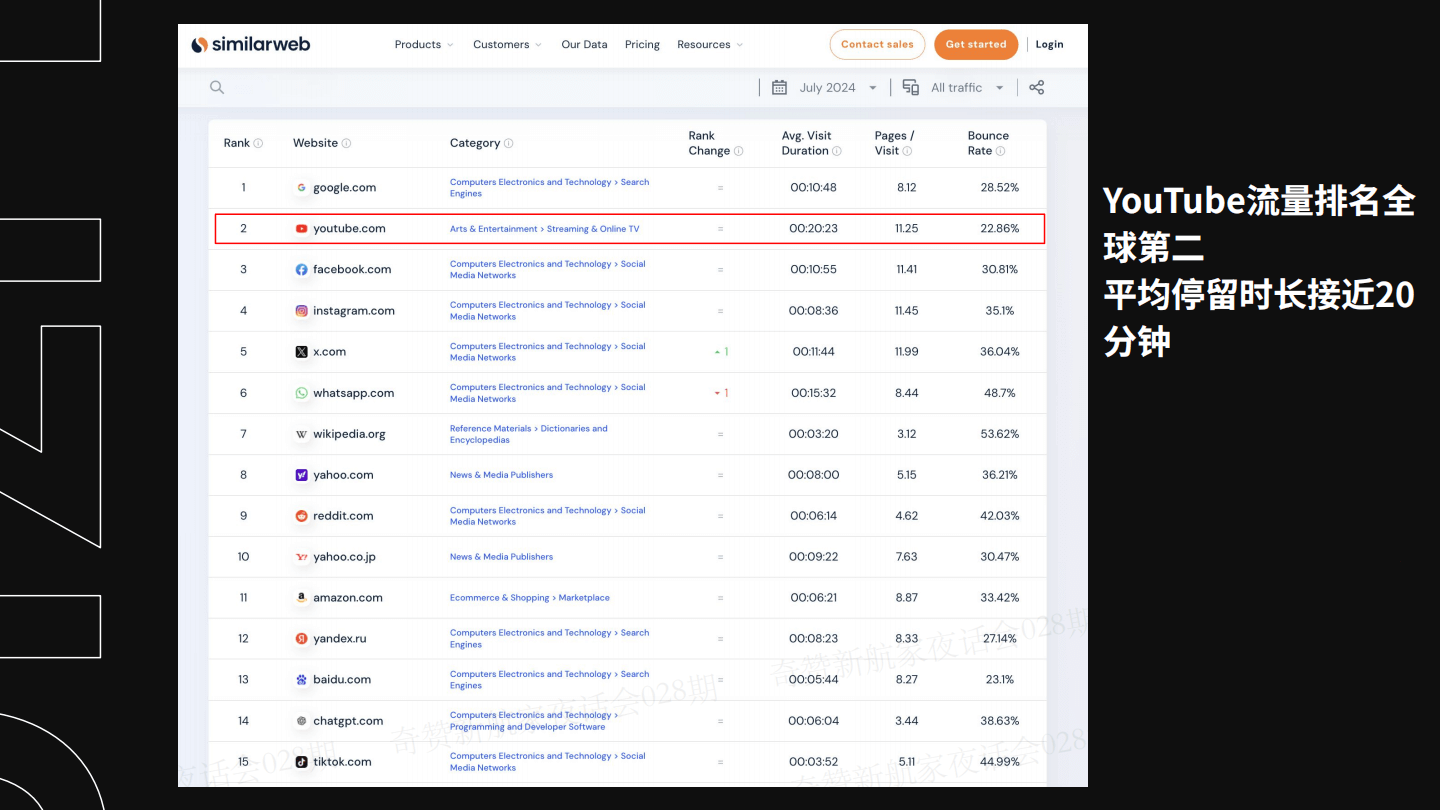Screen dimensions: 1440x810
Task: Click the Amazon favicon in row 11
Action: pos(301,597)
